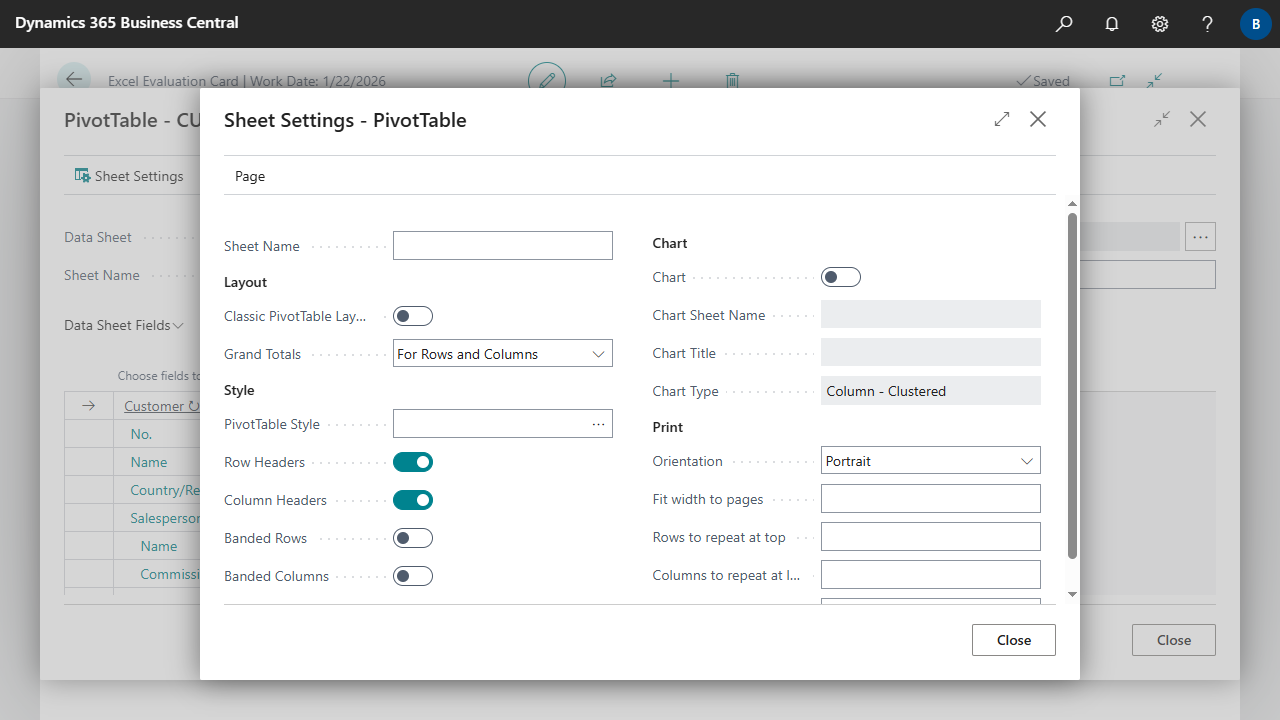Viewport: 1280px width, 720px height.
Task: Collapse the Data Sheet Fields section
Action: [x=123, y=325]
